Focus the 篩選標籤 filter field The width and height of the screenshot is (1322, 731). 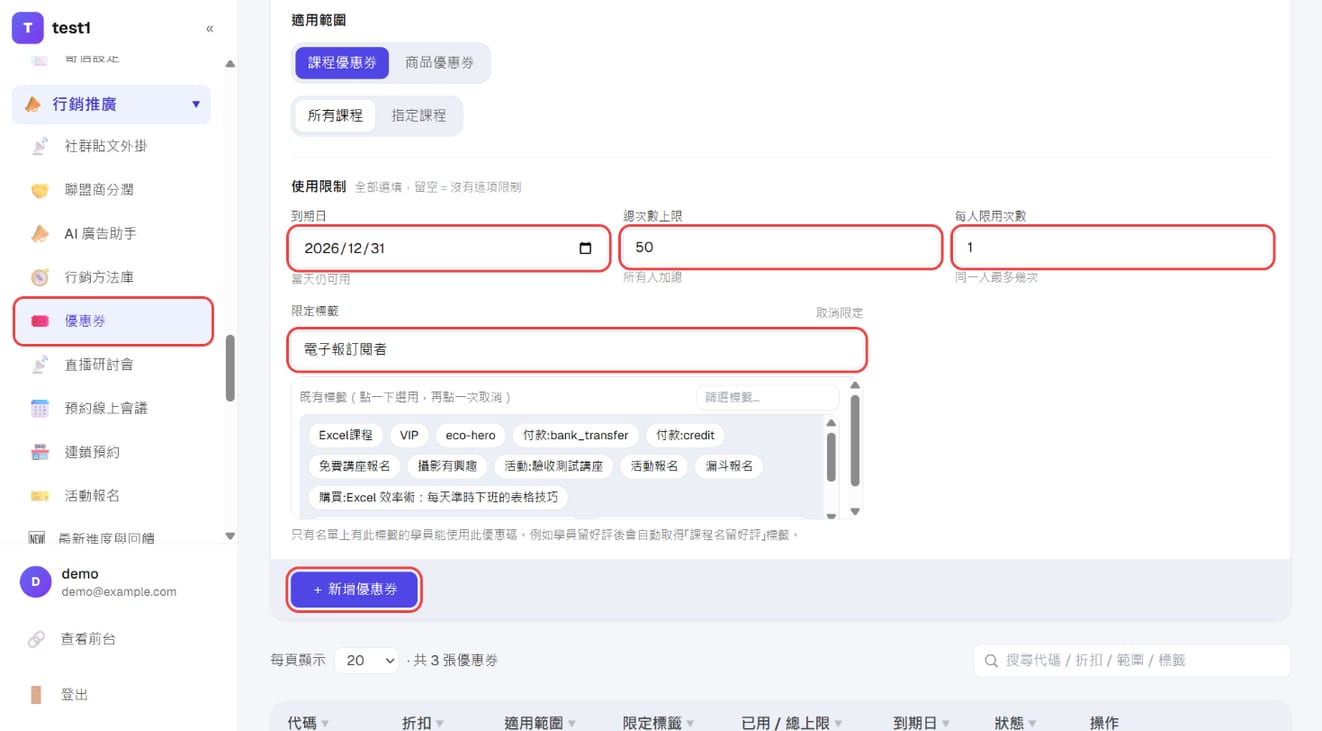767,397
